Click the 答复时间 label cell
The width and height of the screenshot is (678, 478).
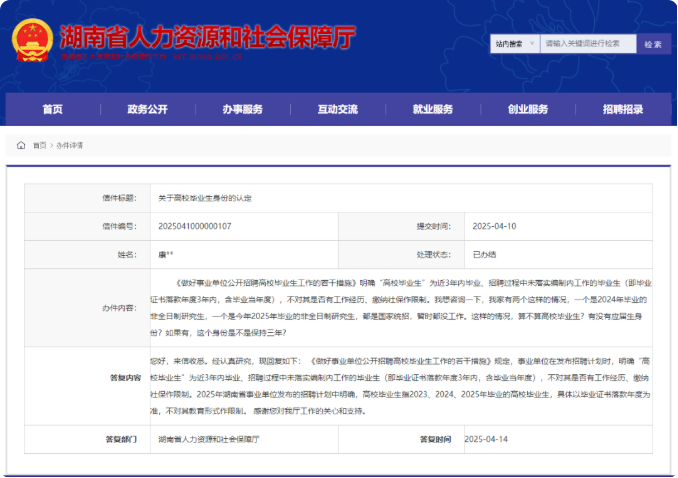coord(401,439)
